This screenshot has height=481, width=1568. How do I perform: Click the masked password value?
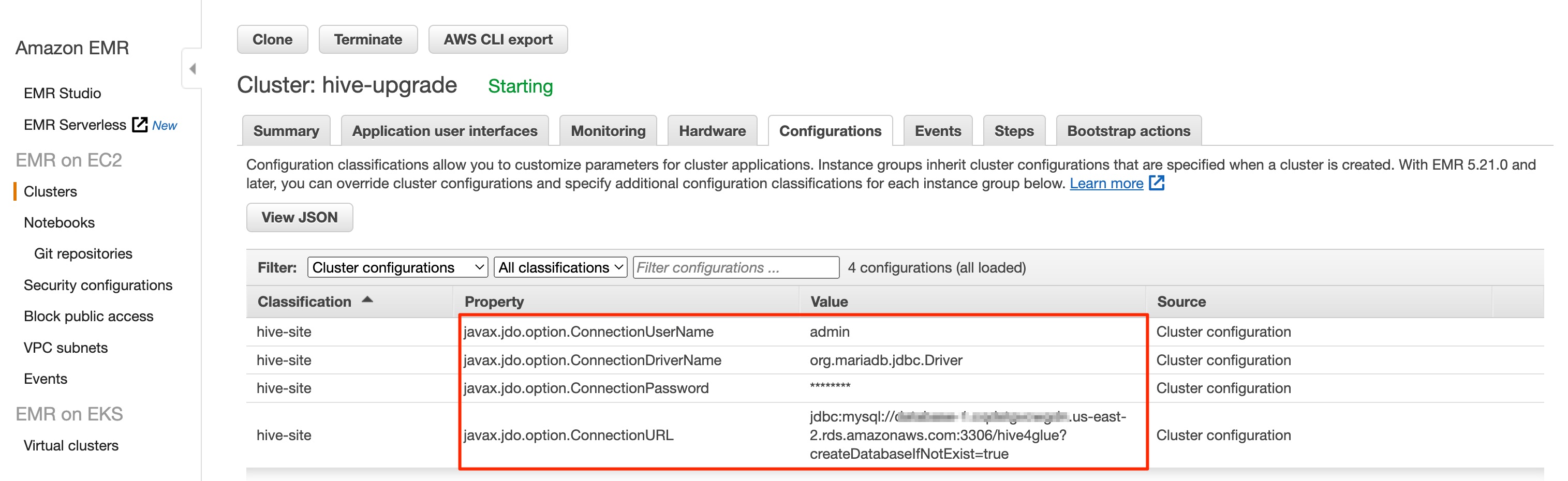(830, 387)
